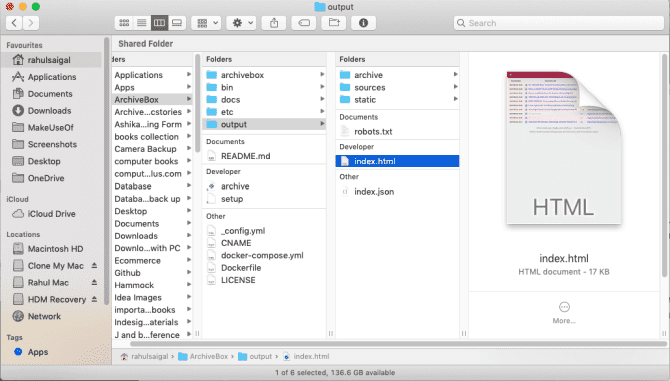The image size is (670, 381).
Task: Switch to icon view
Action: point(124,23)
